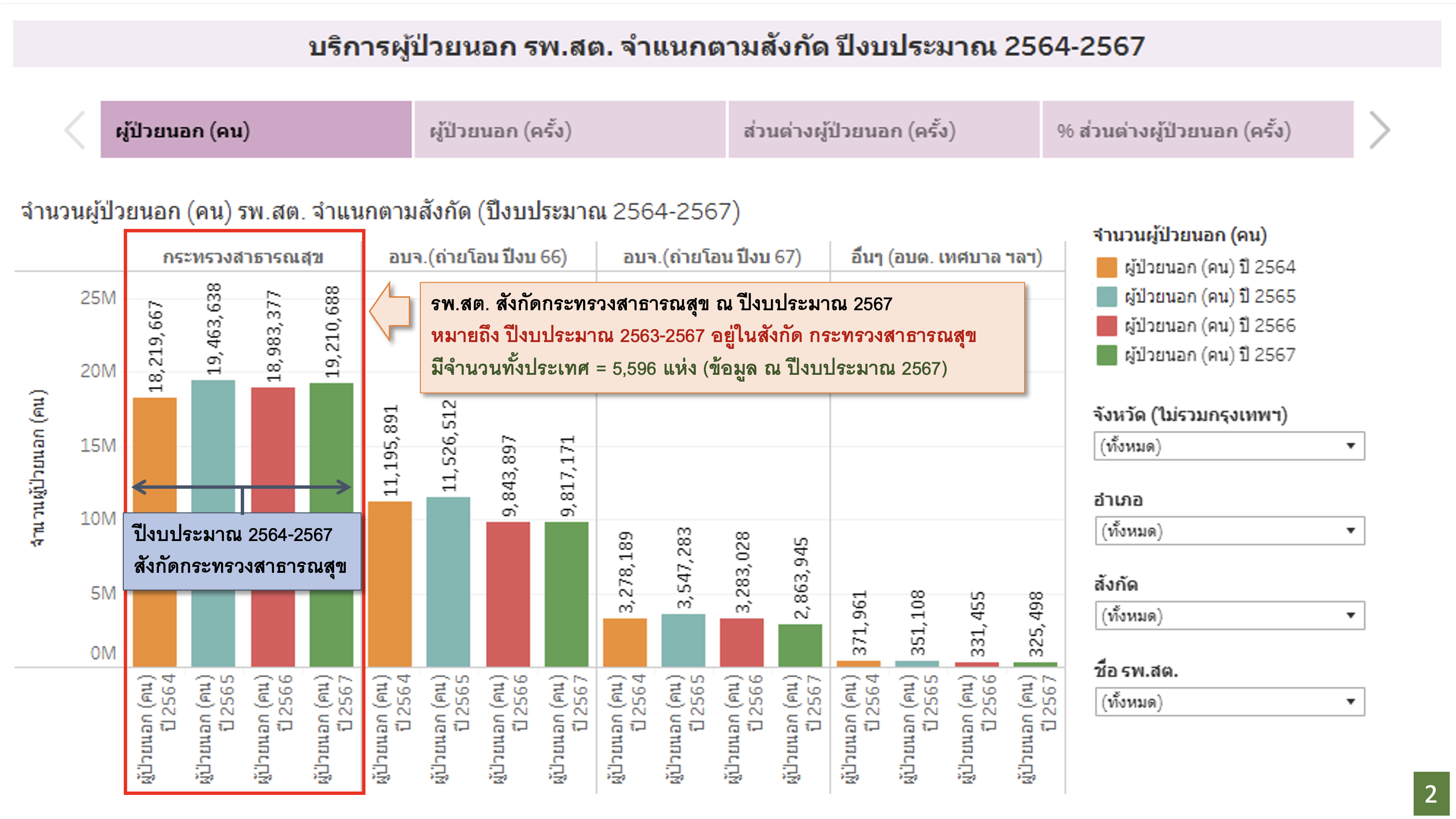Viewport: 1456px width, 819px height.
Task: Click the right arrow tab navigation chevron
Action: (x=1379, y=130)
